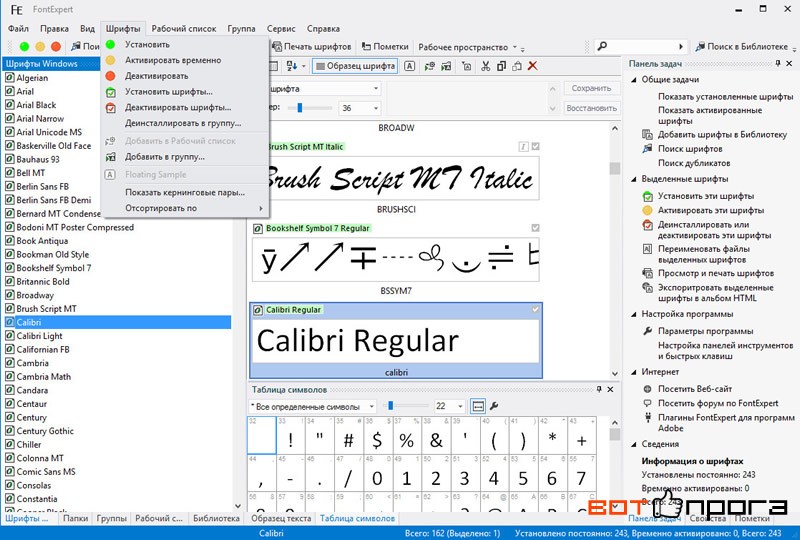Click the Floating Sample 'A' toolbar icon
This screenshot has width=800, height=540.
pos(409,66)
